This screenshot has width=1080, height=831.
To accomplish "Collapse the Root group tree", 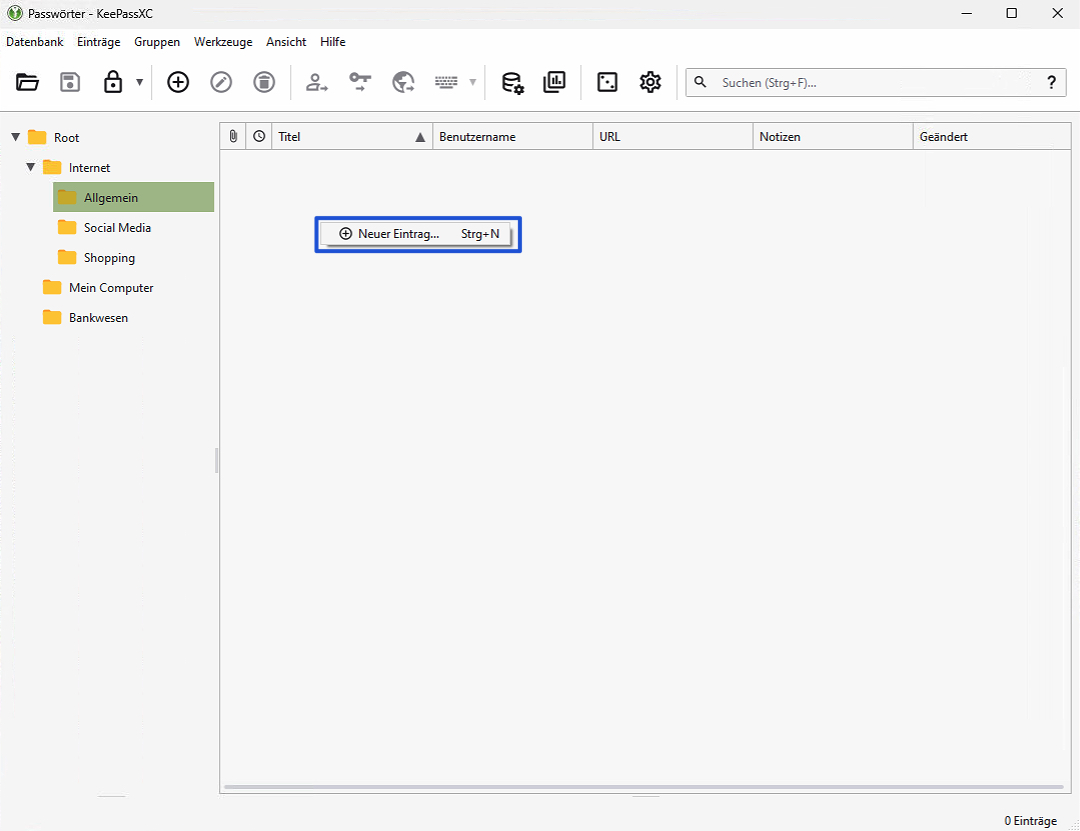I will [x=16, y=137].
